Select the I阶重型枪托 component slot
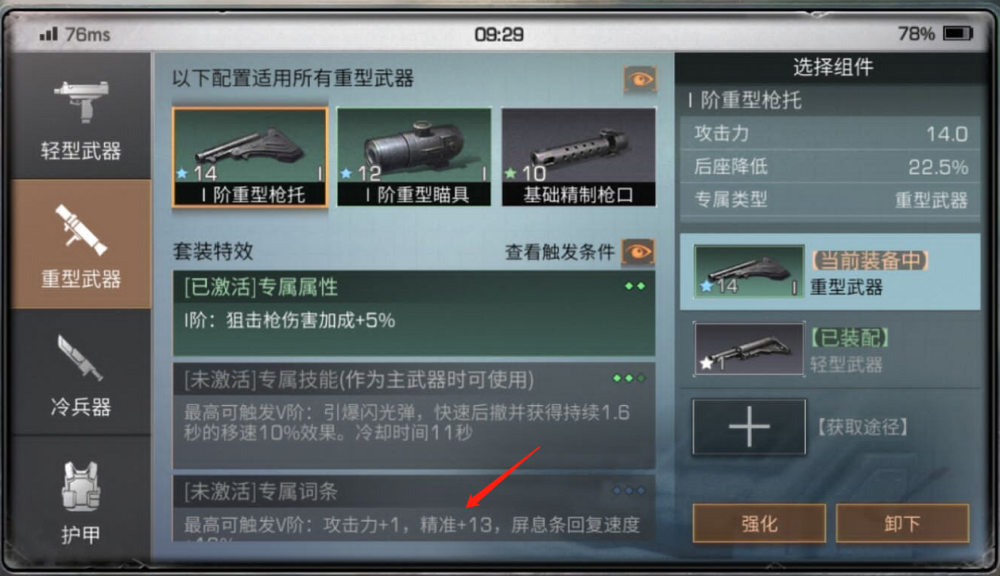This screenshot has width=1000, height=576. 250,157
